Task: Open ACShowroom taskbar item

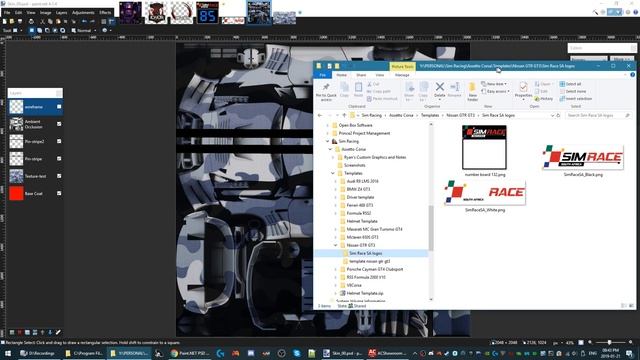Action: coord(387,353)
